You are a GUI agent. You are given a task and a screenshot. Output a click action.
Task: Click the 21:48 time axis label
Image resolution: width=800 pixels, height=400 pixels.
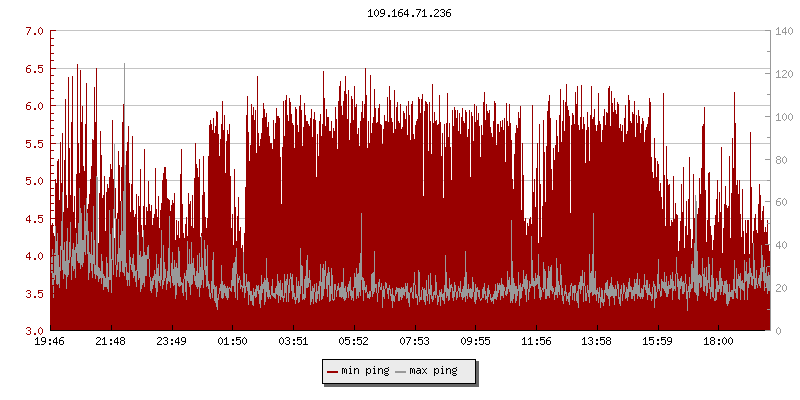110,341
